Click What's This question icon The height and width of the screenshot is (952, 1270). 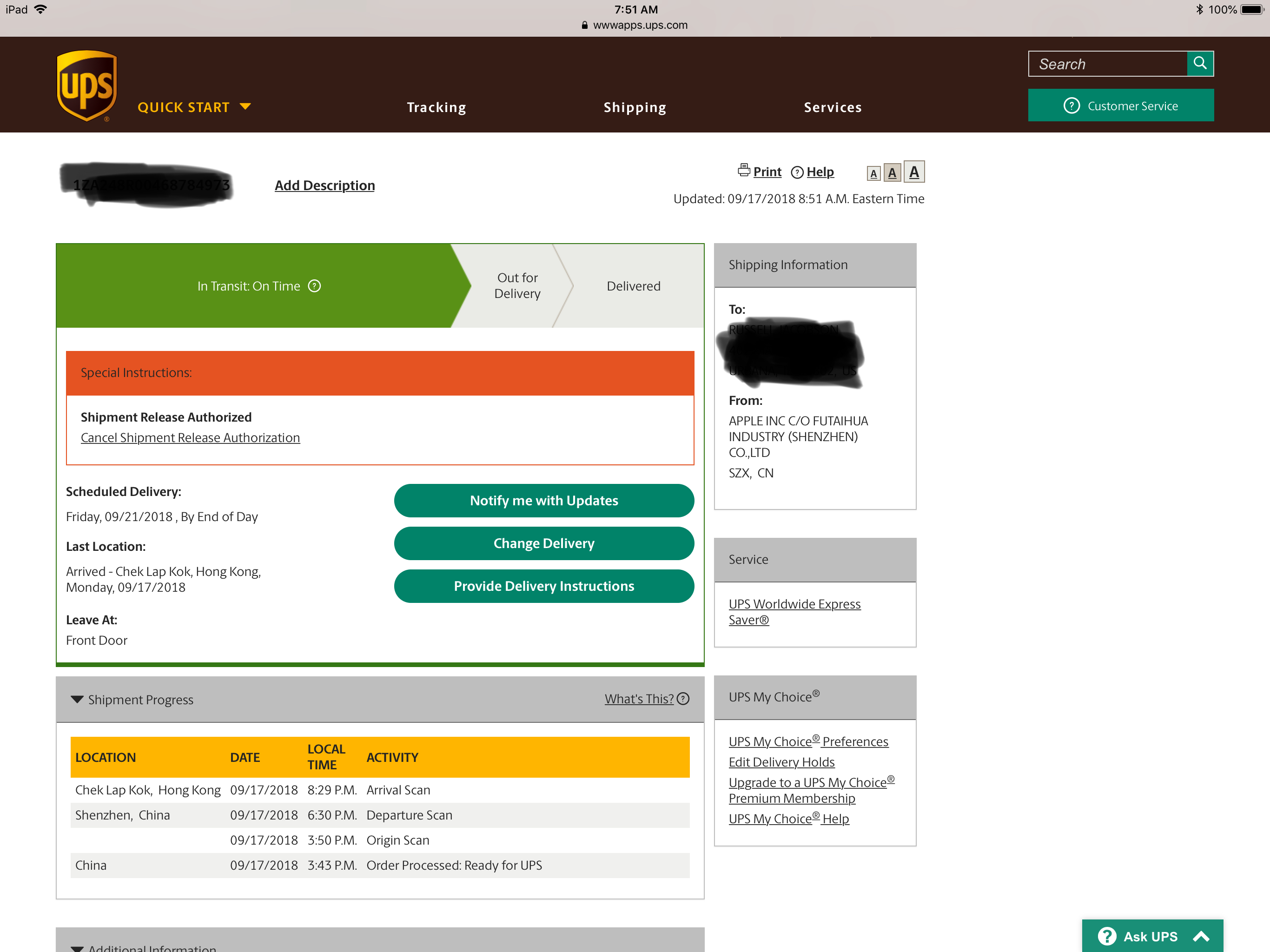point(683,699)
